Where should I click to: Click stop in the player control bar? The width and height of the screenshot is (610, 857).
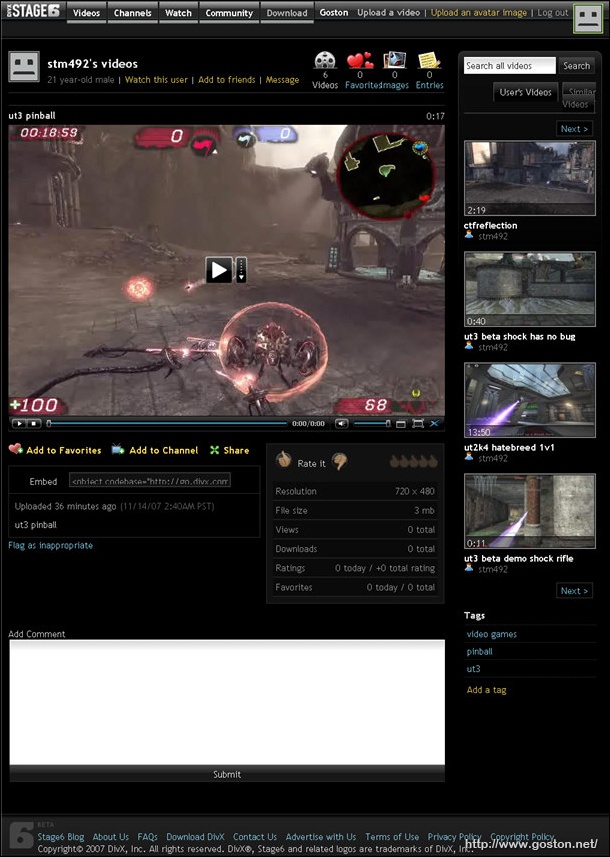(x=33, y=424)
